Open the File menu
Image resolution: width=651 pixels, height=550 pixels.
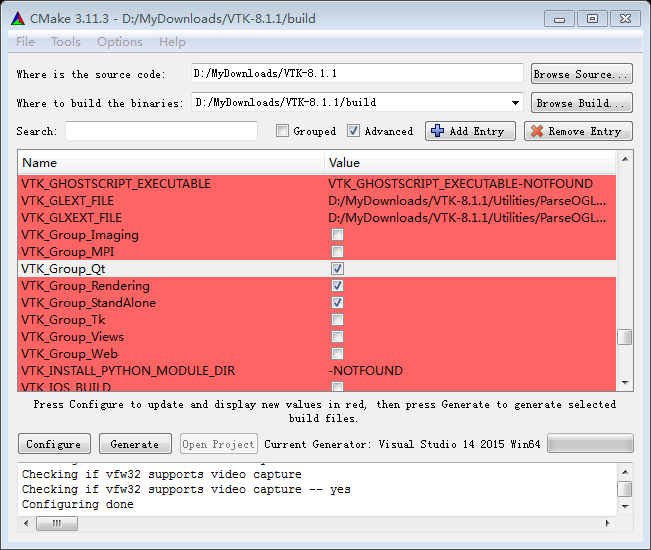(25, 42)
